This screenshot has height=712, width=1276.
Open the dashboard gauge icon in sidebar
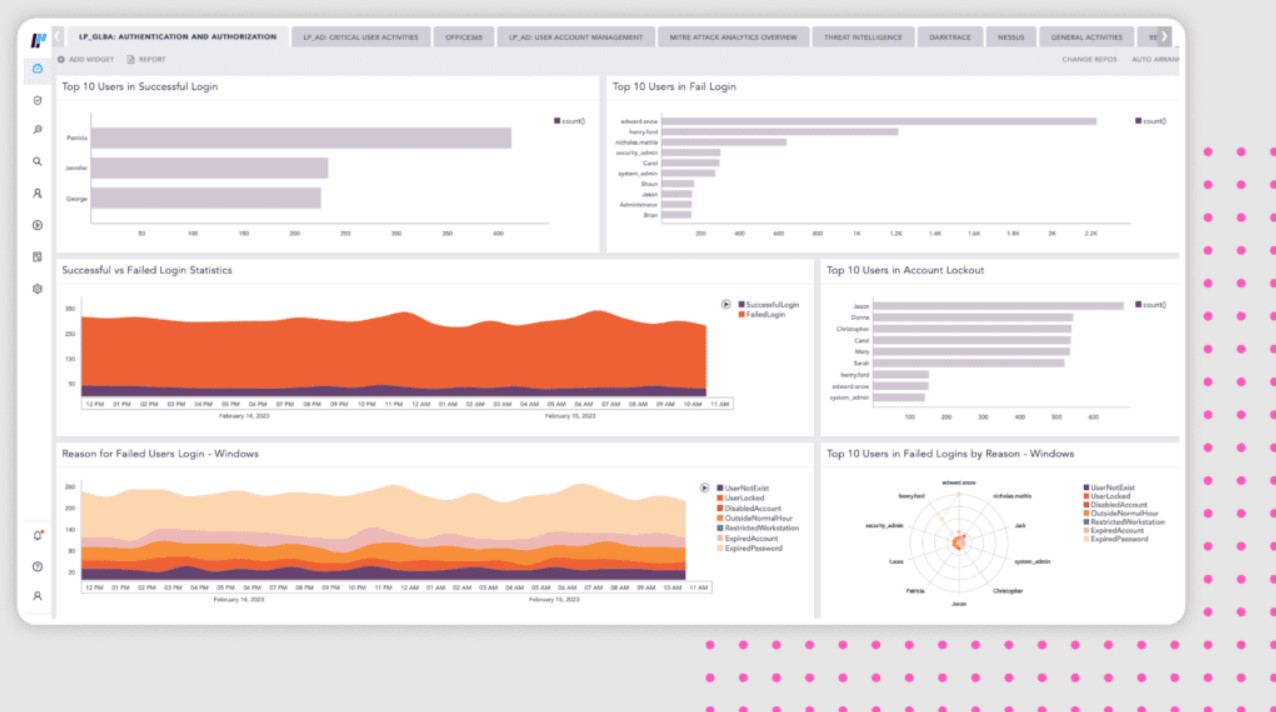[37, 69]
